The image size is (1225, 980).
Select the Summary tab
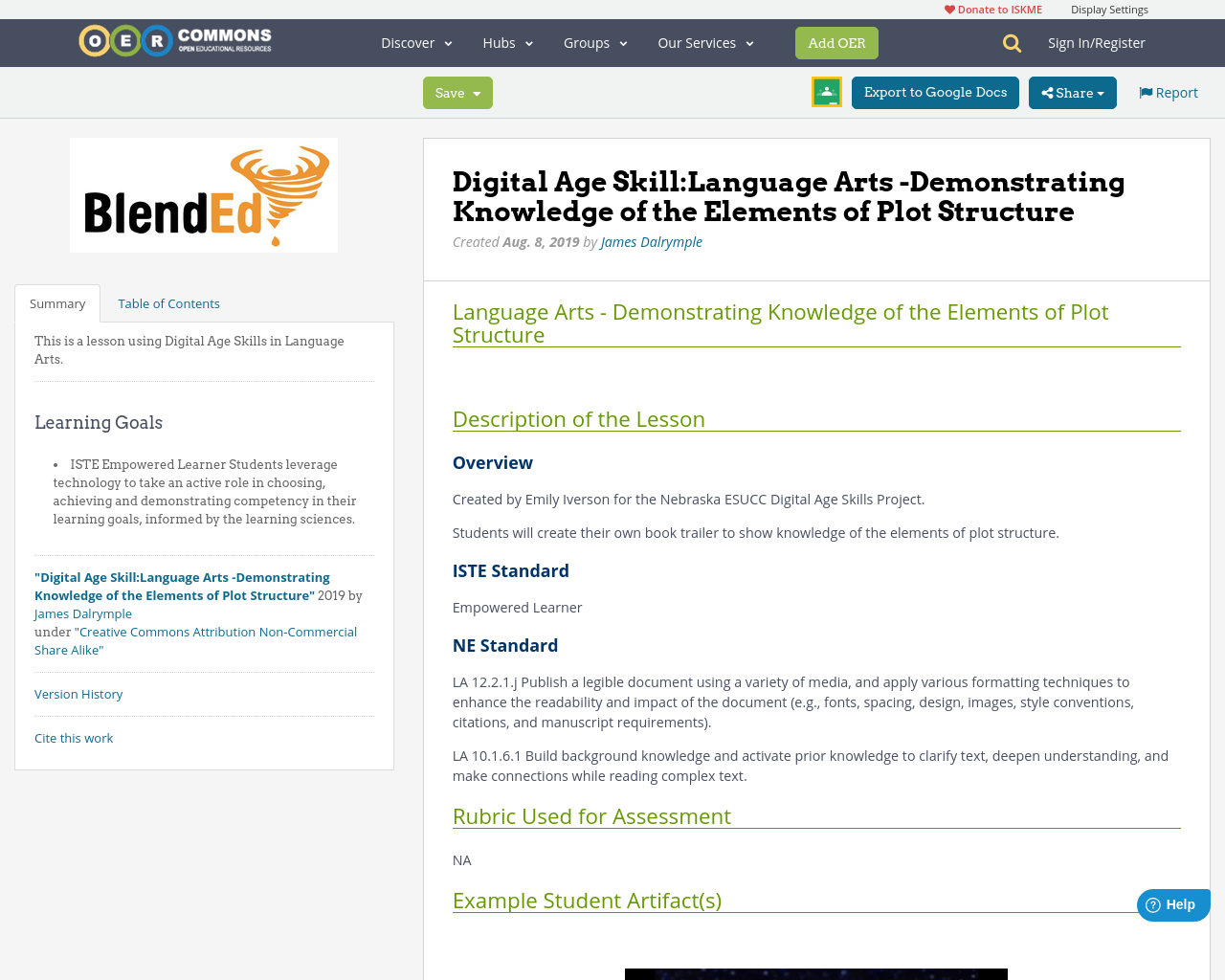pyautogui.click(x=56, y=301)
